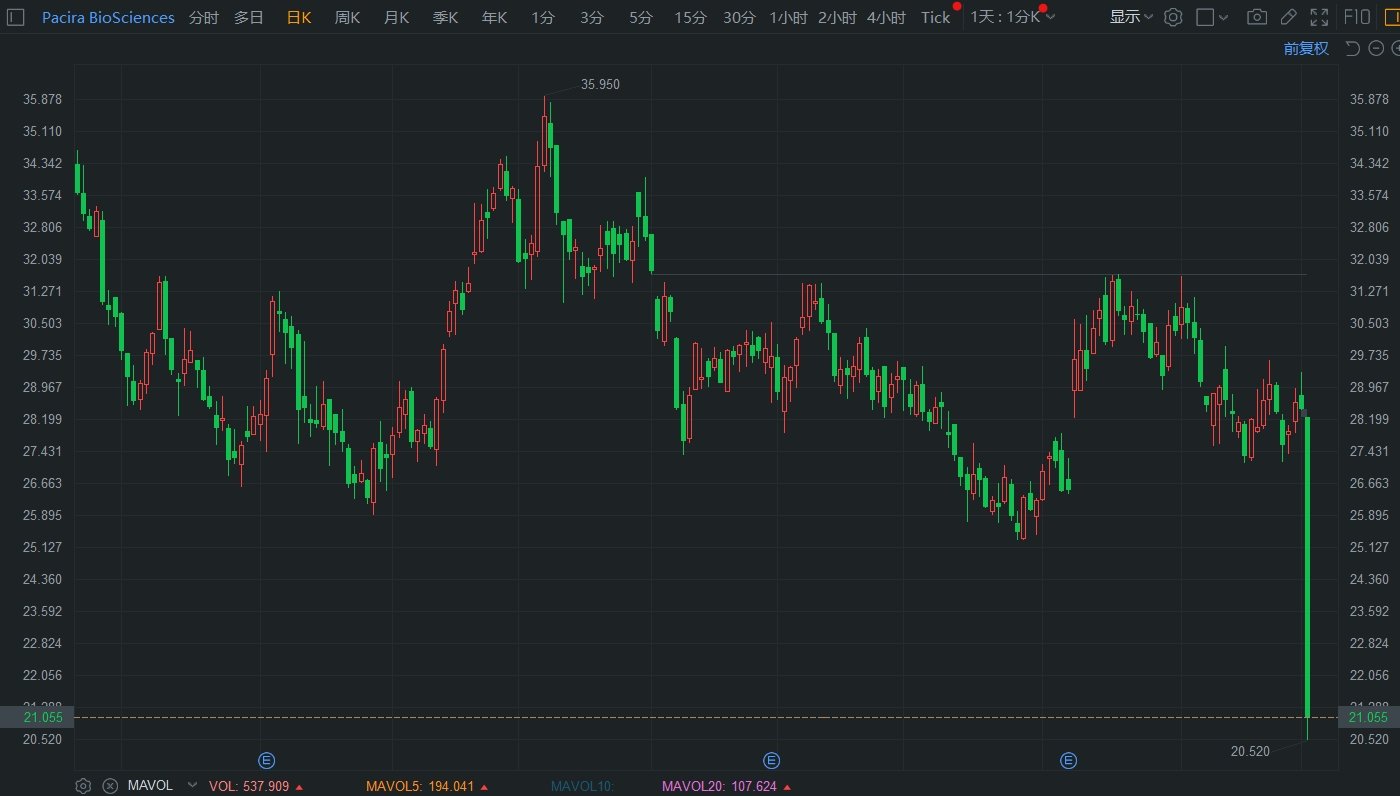Toggle the left sidebar panel icon
This screenshot has width=1400, height=796.
tap(15, 17)
